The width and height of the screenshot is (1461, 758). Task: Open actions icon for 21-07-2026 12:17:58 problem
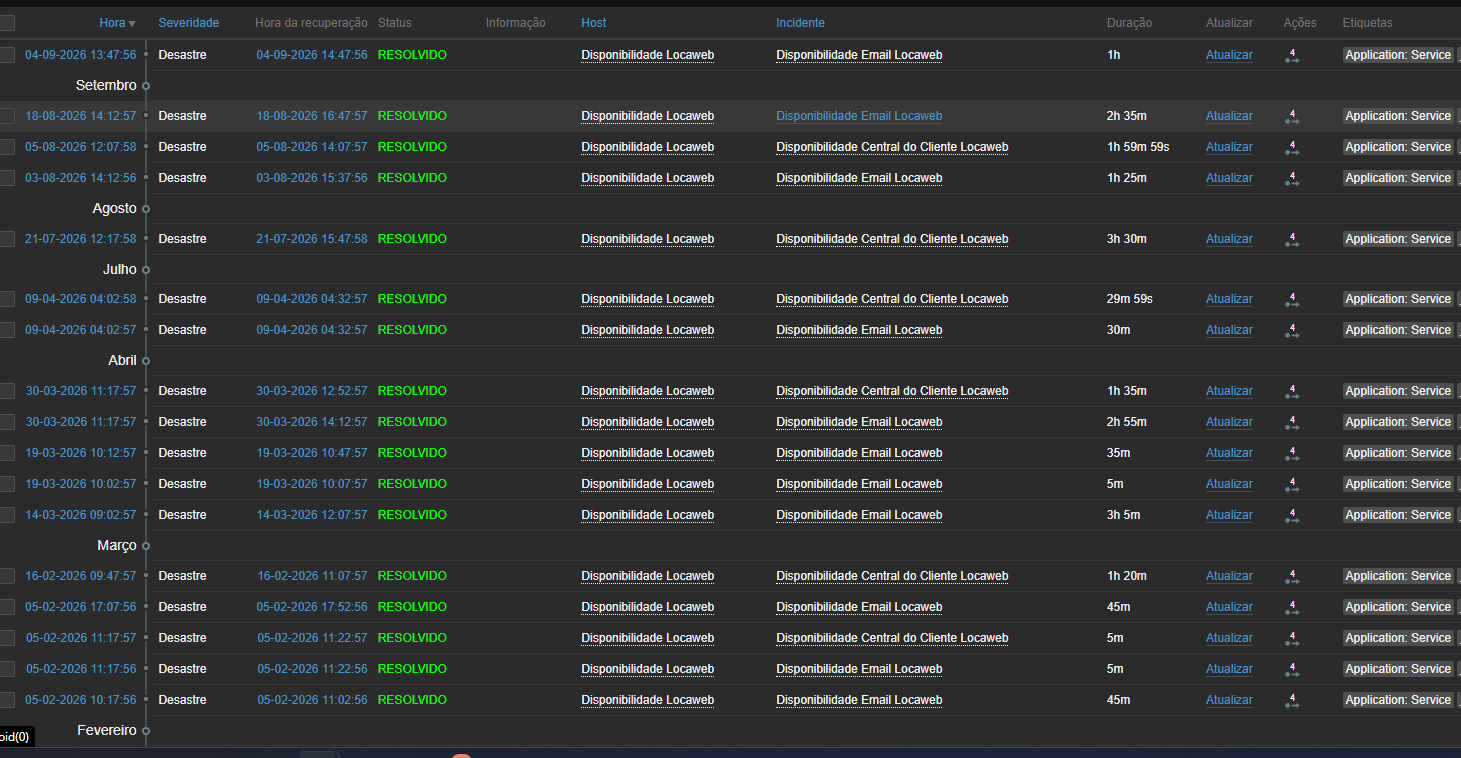(x=1291, y=240)
